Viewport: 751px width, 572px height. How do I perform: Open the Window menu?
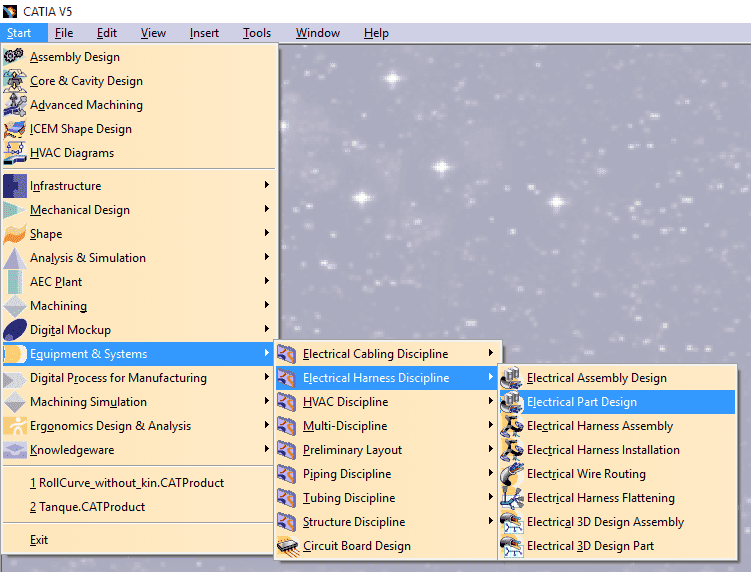[x=318, y=33]
